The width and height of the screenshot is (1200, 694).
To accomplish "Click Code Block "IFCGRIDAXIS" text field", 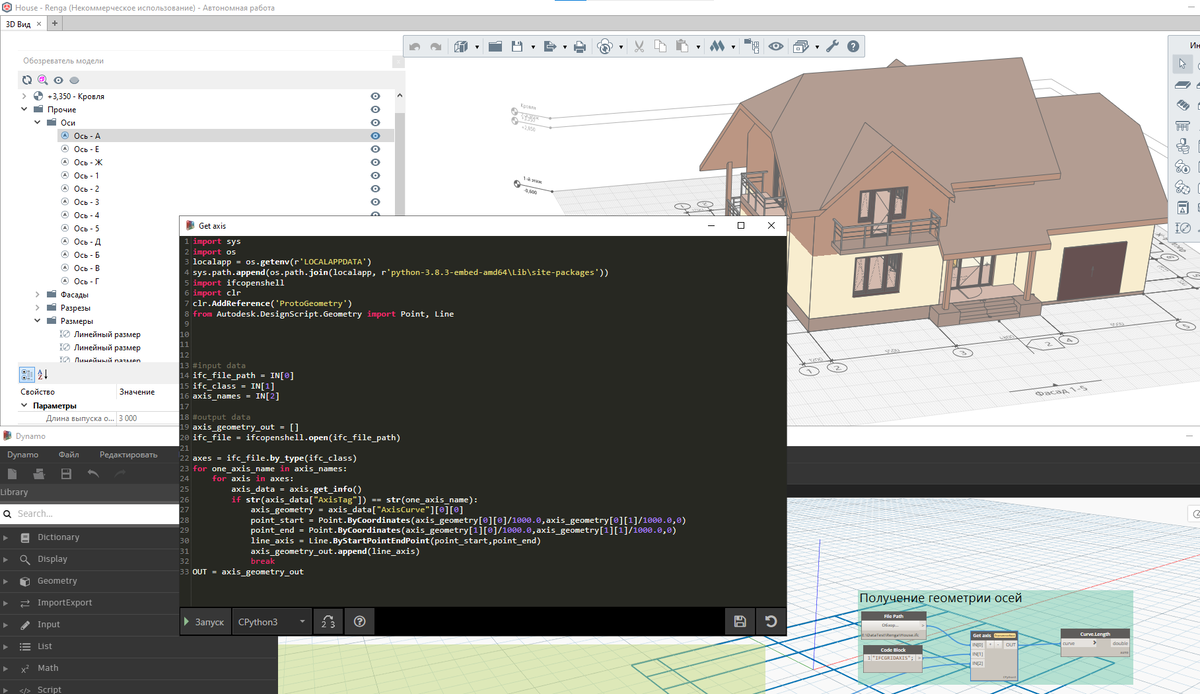I will pos(891,659).
